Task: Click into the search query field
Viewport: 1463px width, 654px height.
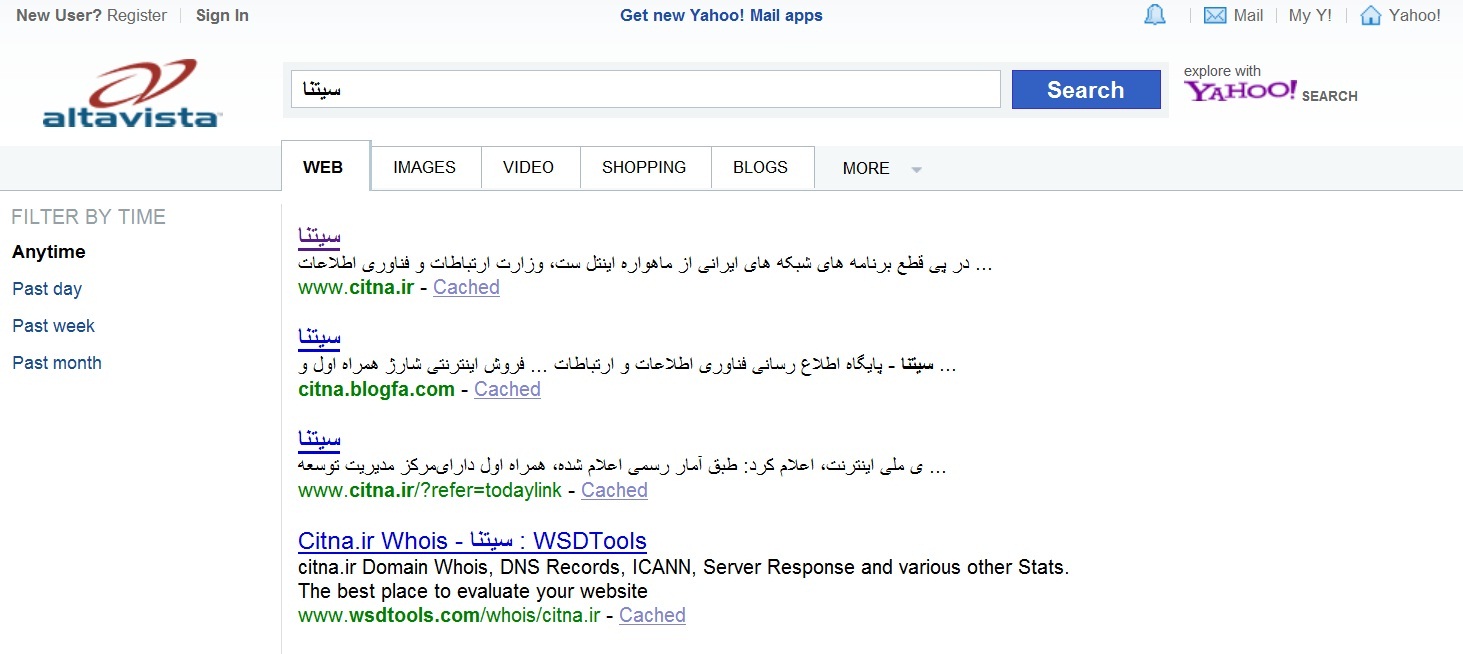Action: [x=645, y=90]
